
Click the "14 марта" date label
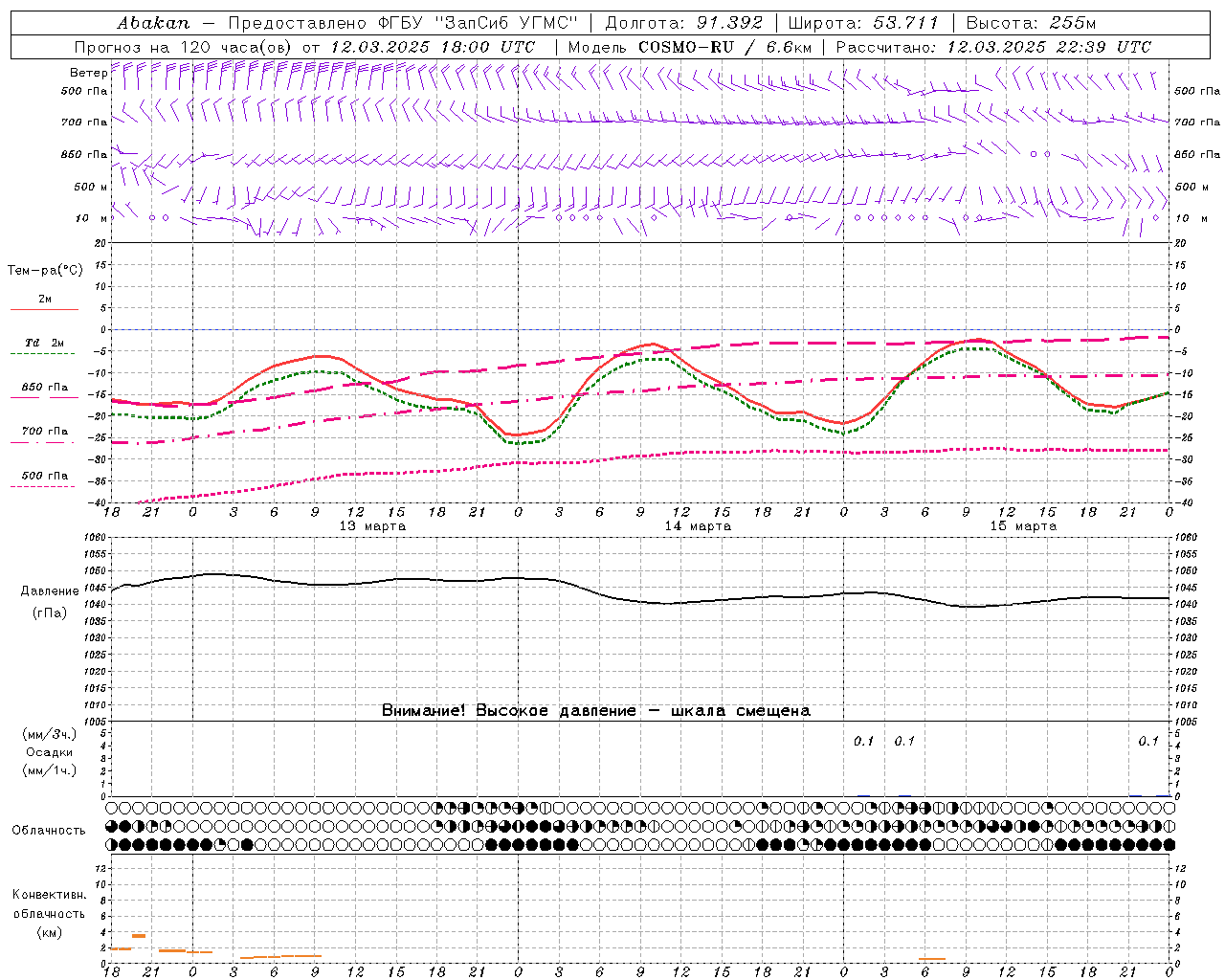(x=698, y=526)
